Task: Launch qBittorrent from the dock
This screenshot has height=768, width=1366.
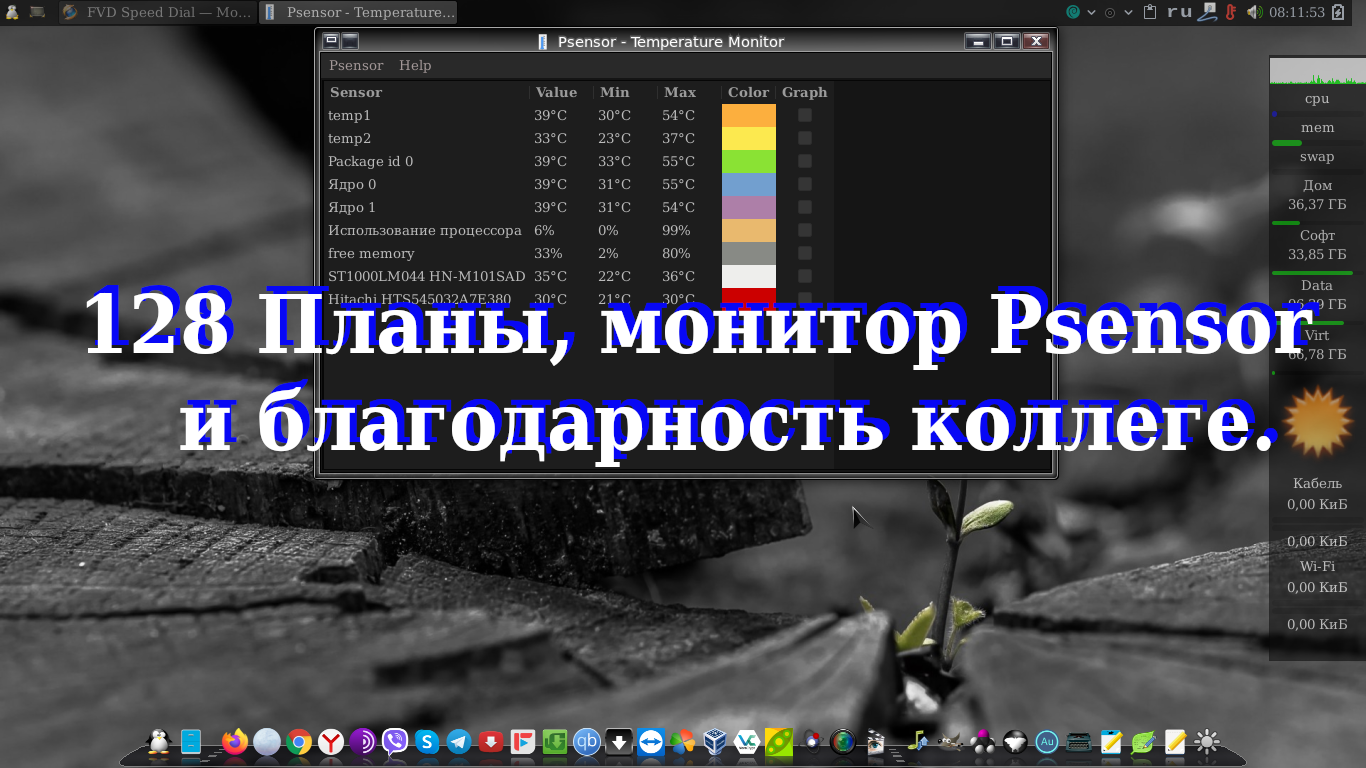Action: [x=587, y=741]
